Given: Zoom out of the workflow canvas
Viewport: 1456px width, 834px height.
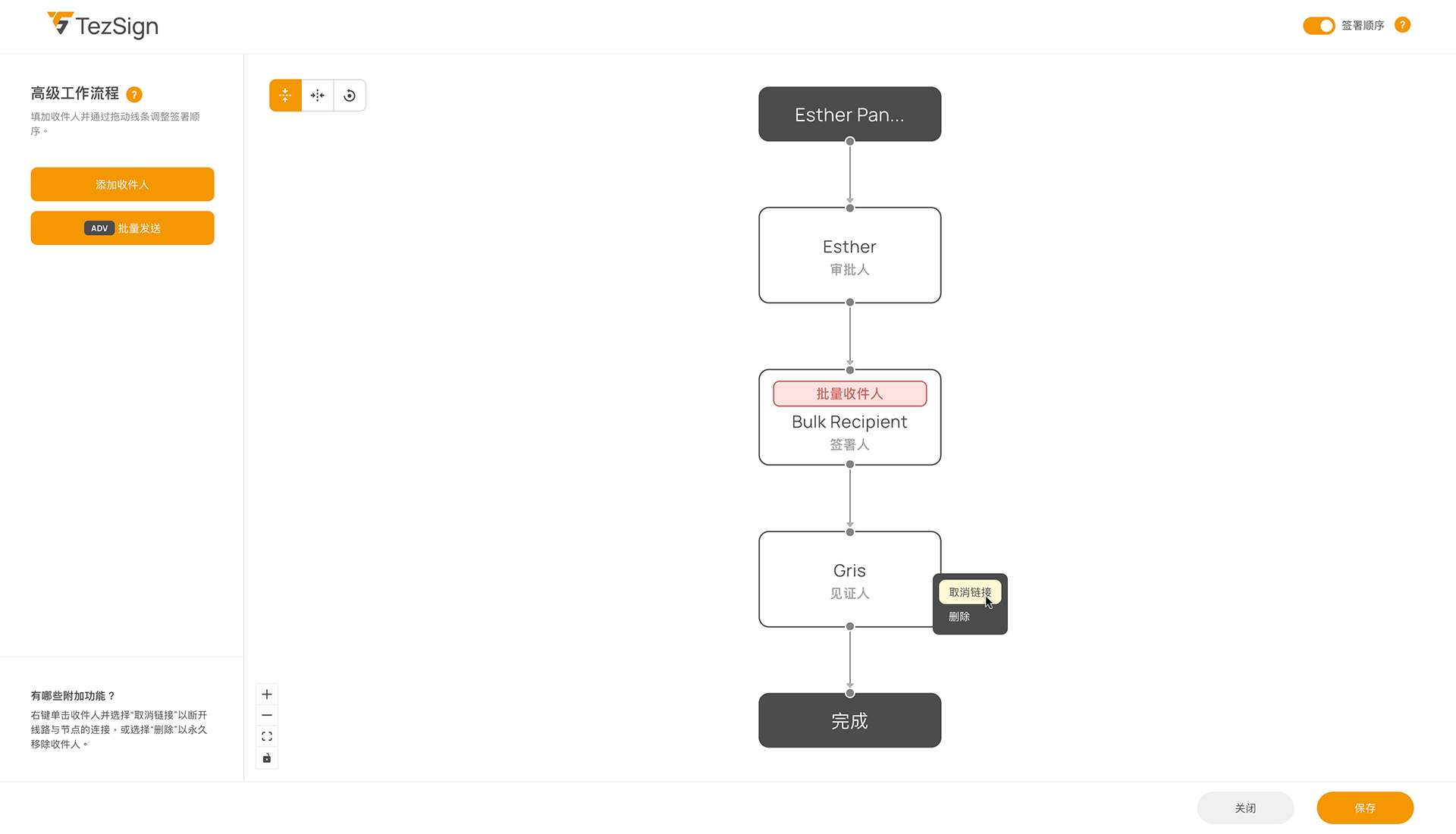Looking at the screenshot, I should 267,716.
